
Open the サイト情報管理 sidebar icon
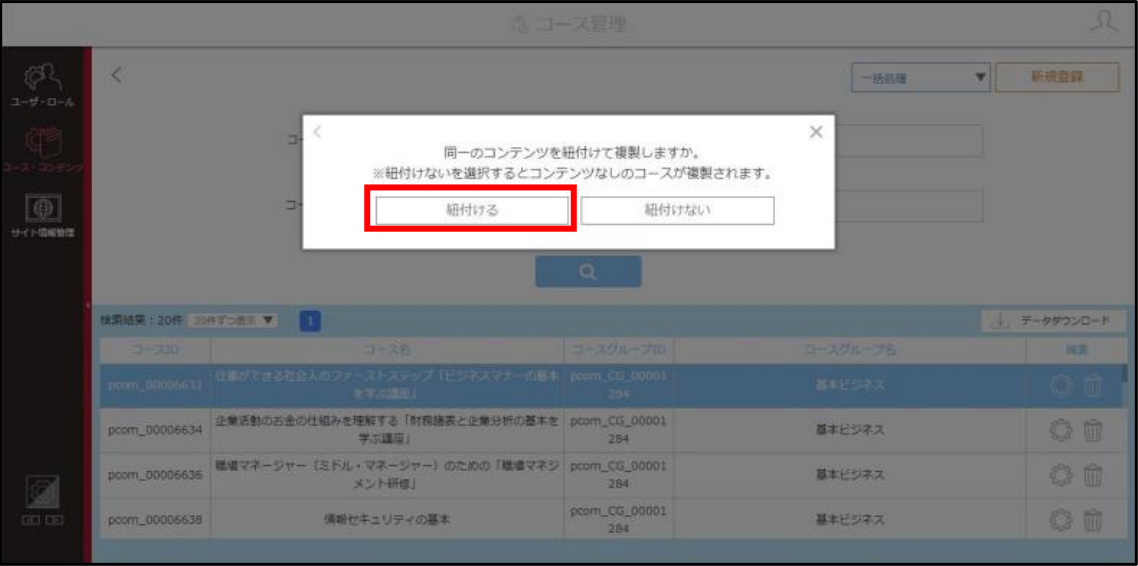(x=42, y=216)
